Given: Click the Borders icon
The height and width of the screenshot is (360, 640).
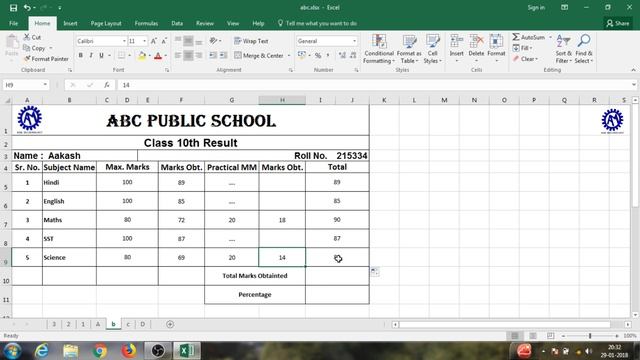Looking at the screenshot, I should (121, 56).
